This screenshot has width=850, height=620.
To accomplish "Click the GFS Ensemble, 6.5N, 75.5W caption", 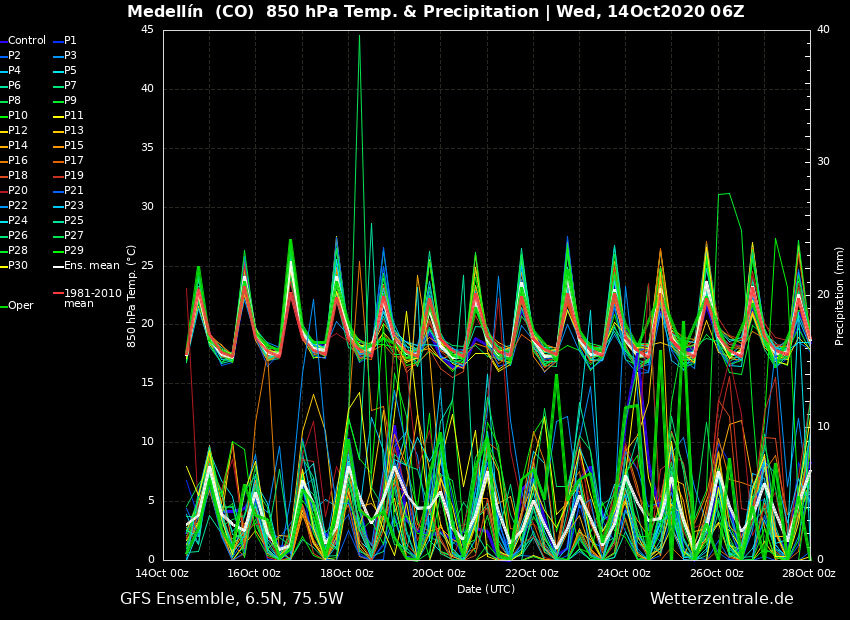I will pos(231,598).
